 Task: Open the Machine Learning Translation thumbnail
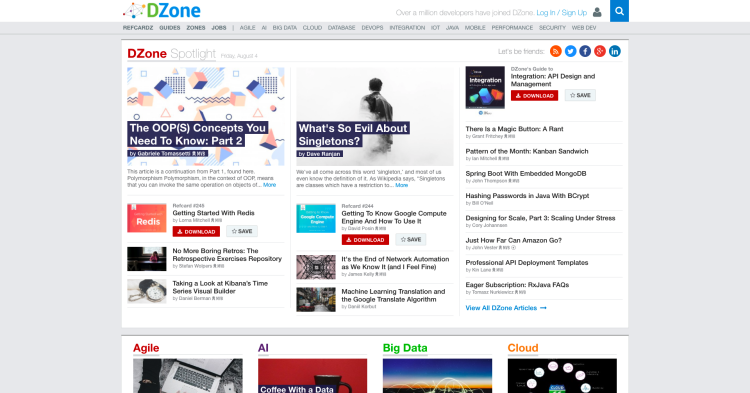tap(316, 299)
